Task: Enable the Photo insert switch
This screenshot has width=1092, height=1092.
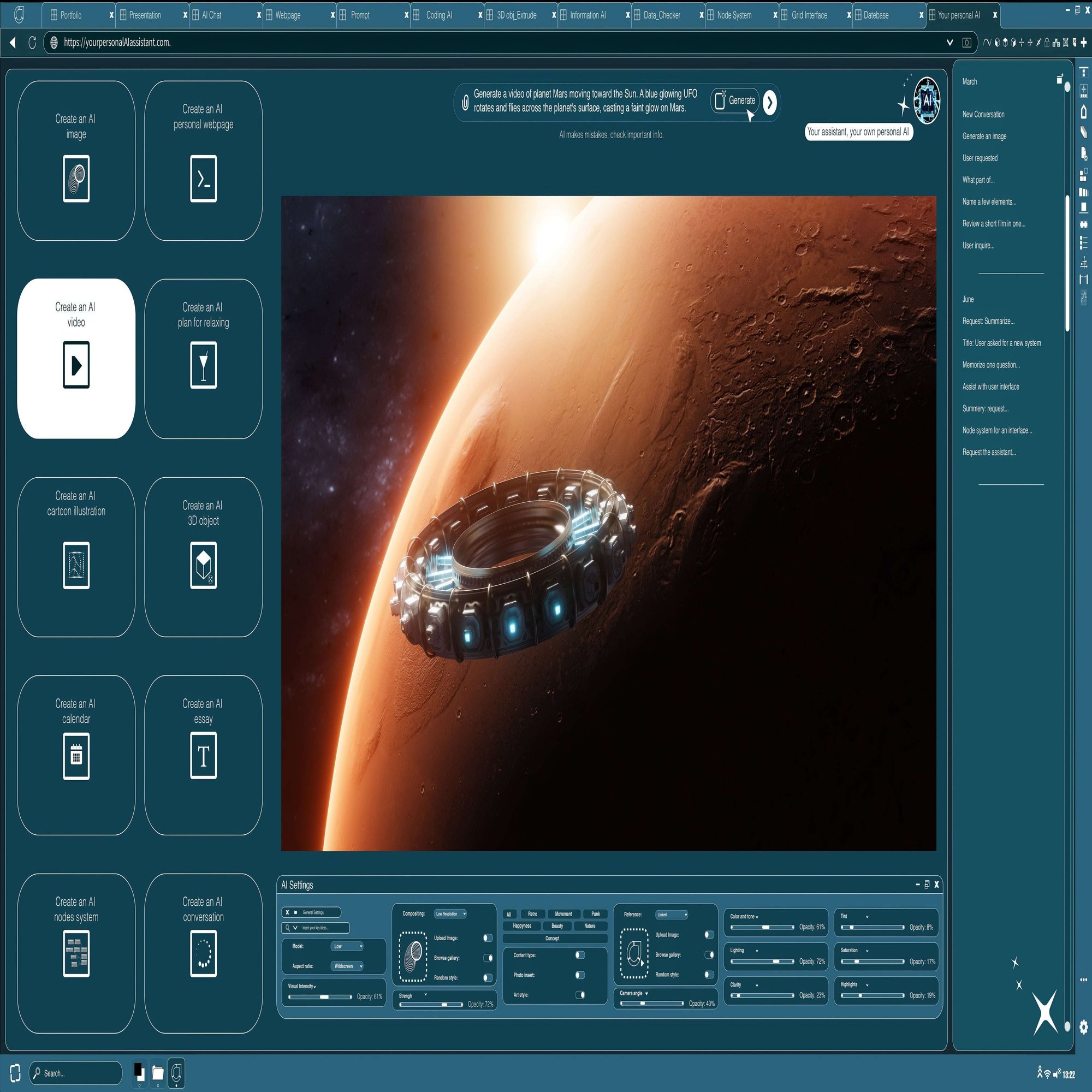Action: tap(580, 975)
